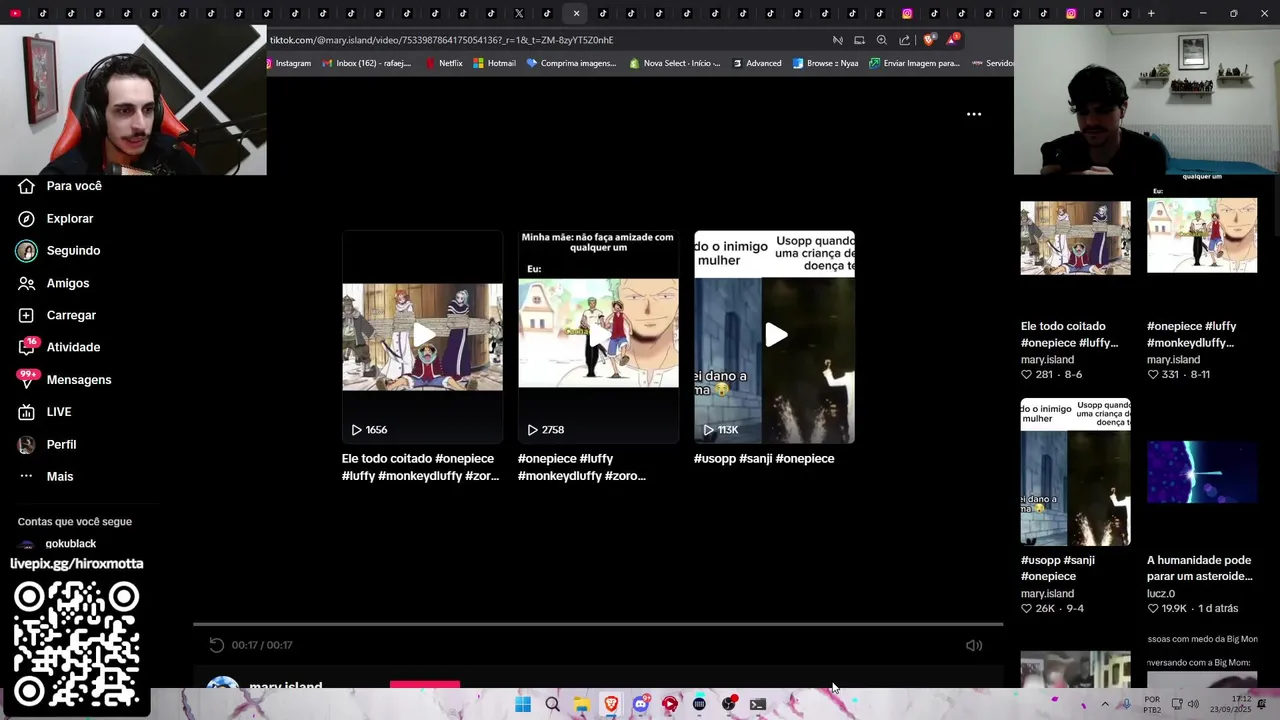Viewport: 1280px width, 720px height.
Task: Like sidebar video with 281 likes
Action: (1026, 374)
